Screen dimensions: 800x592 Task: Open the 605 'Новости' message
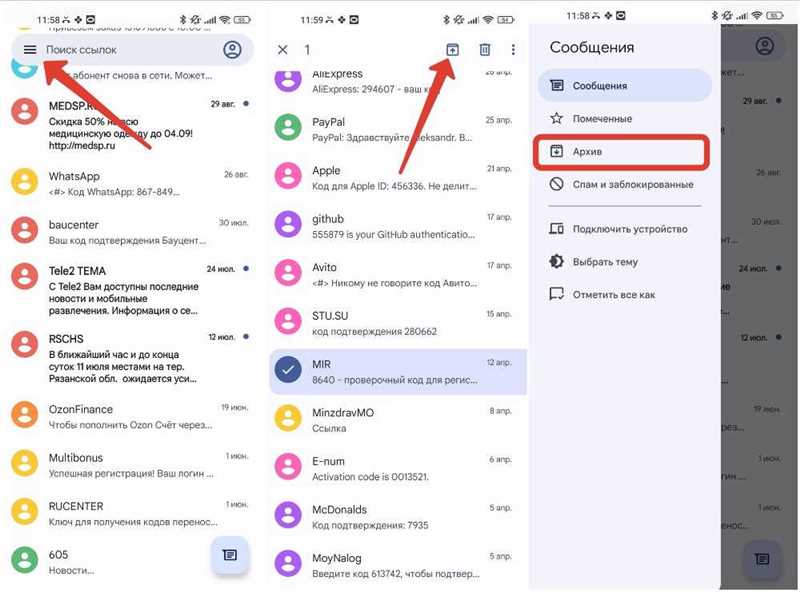point(130,561)
